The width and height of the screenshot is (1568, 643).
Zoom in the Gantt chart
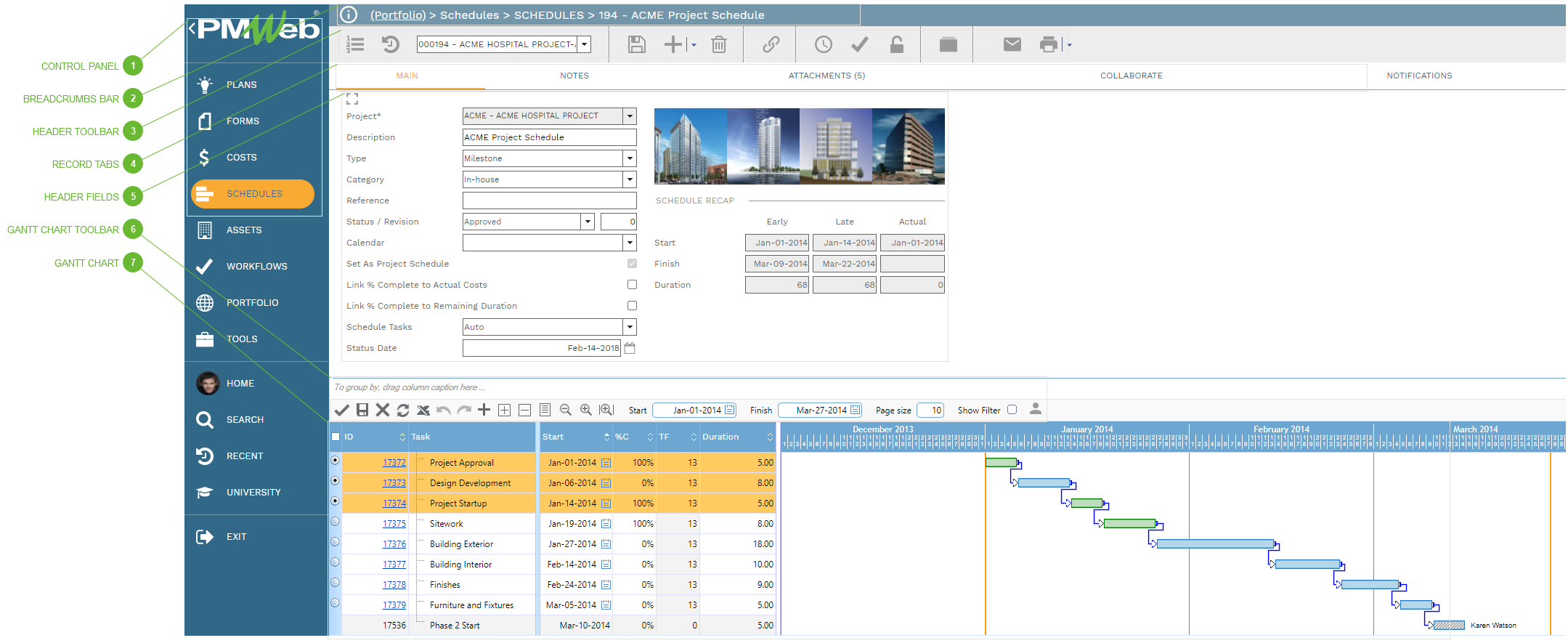pyautogui.click(x=586, y=410)
